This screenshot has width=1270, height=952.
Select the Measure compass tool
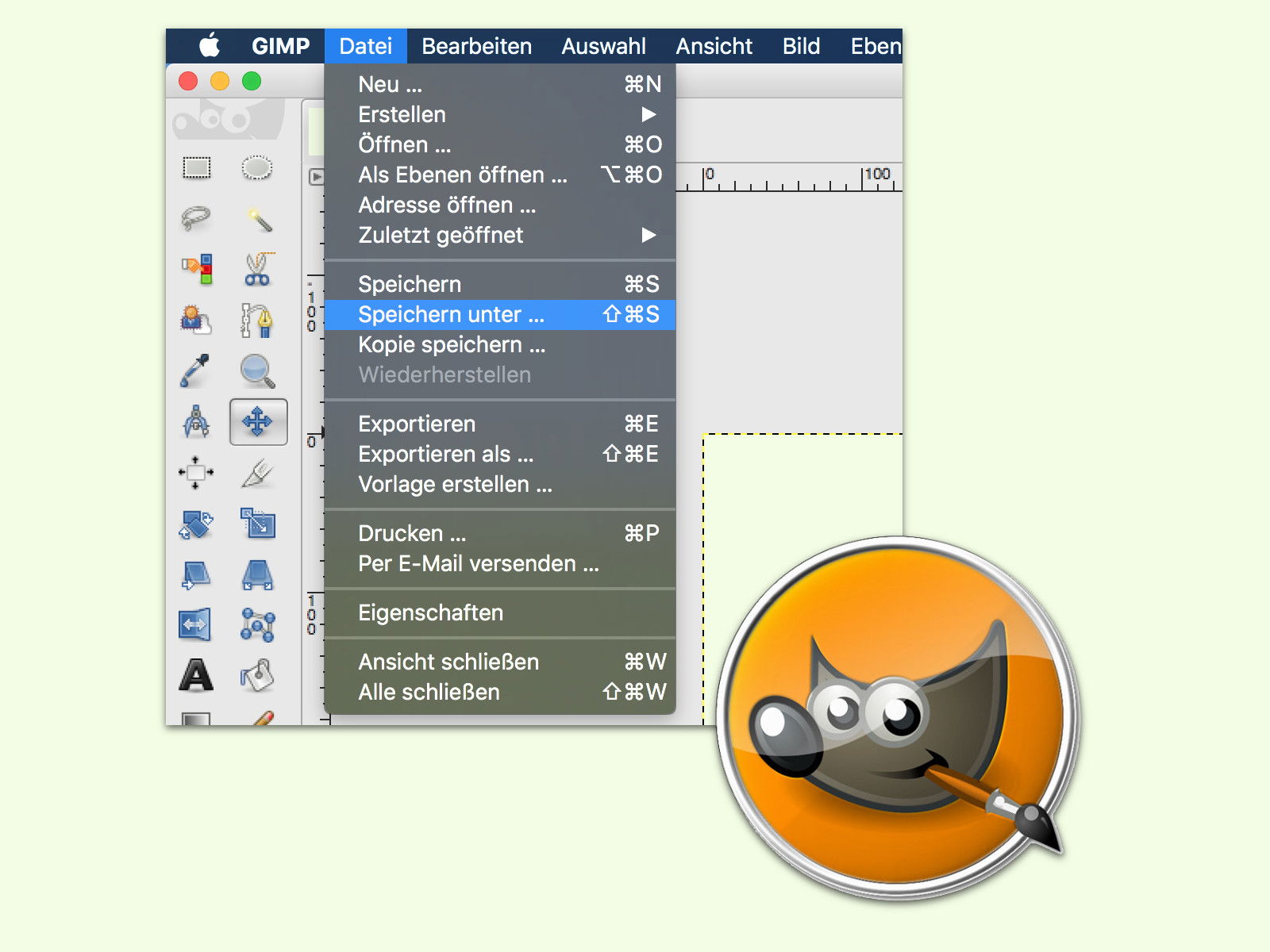(196, 421)
